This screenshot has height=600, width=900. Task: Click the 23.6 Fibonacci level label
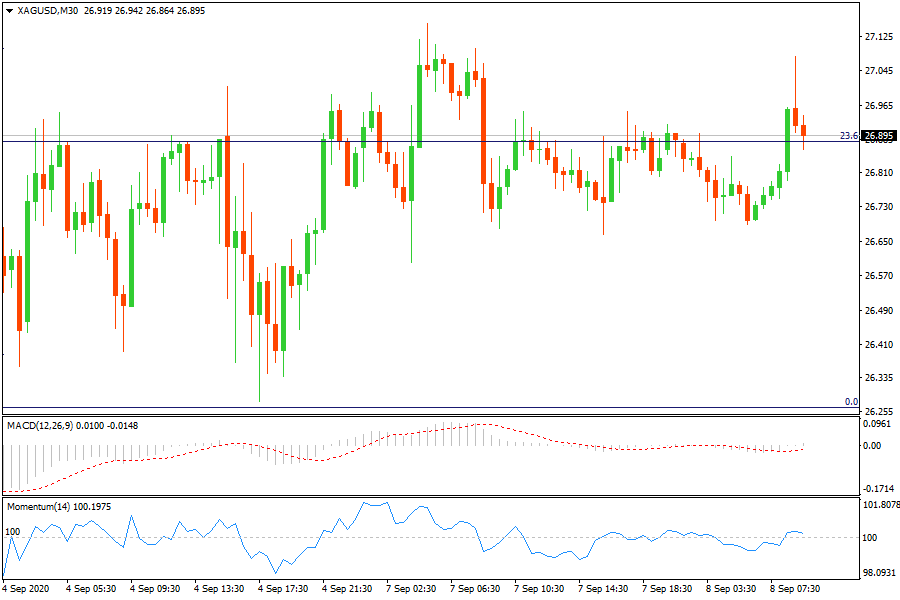click(846, 135)
